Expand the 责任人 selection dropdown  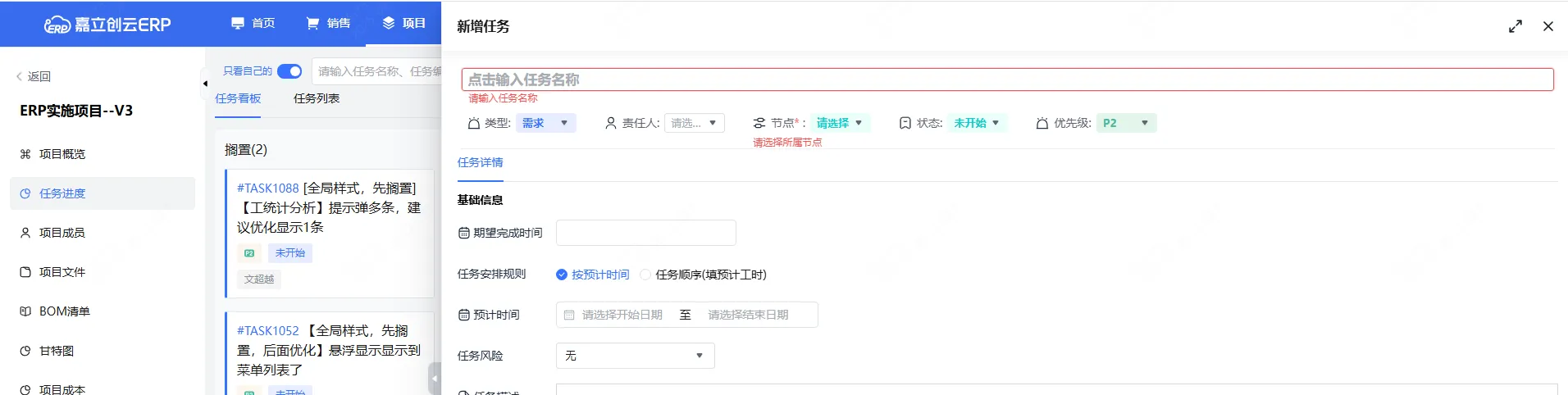[694, 123]
